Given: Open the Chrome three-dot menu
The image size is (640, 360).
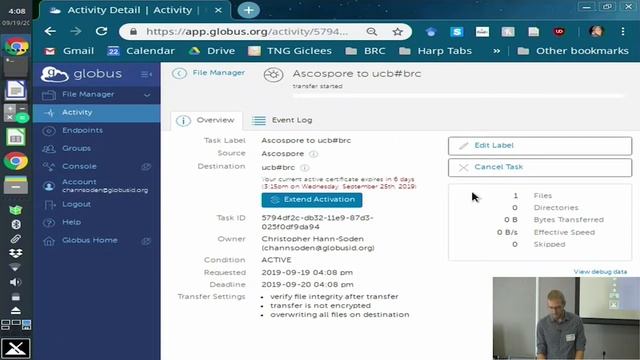Looking at the screenshot, I should click(623, 31).
